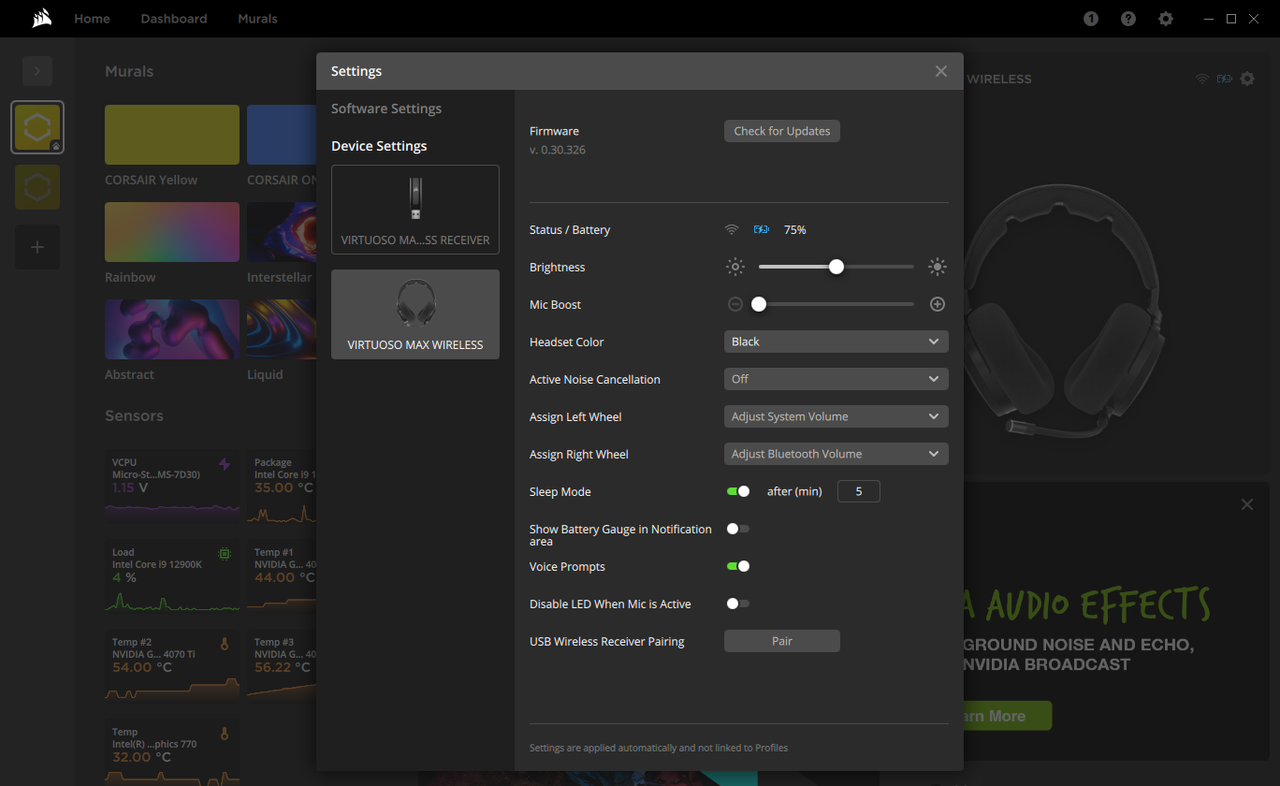The height and width of the screenshot is (786, 1280).
Task: Adjust the Brightness slider handle
Action: [836, 267]
